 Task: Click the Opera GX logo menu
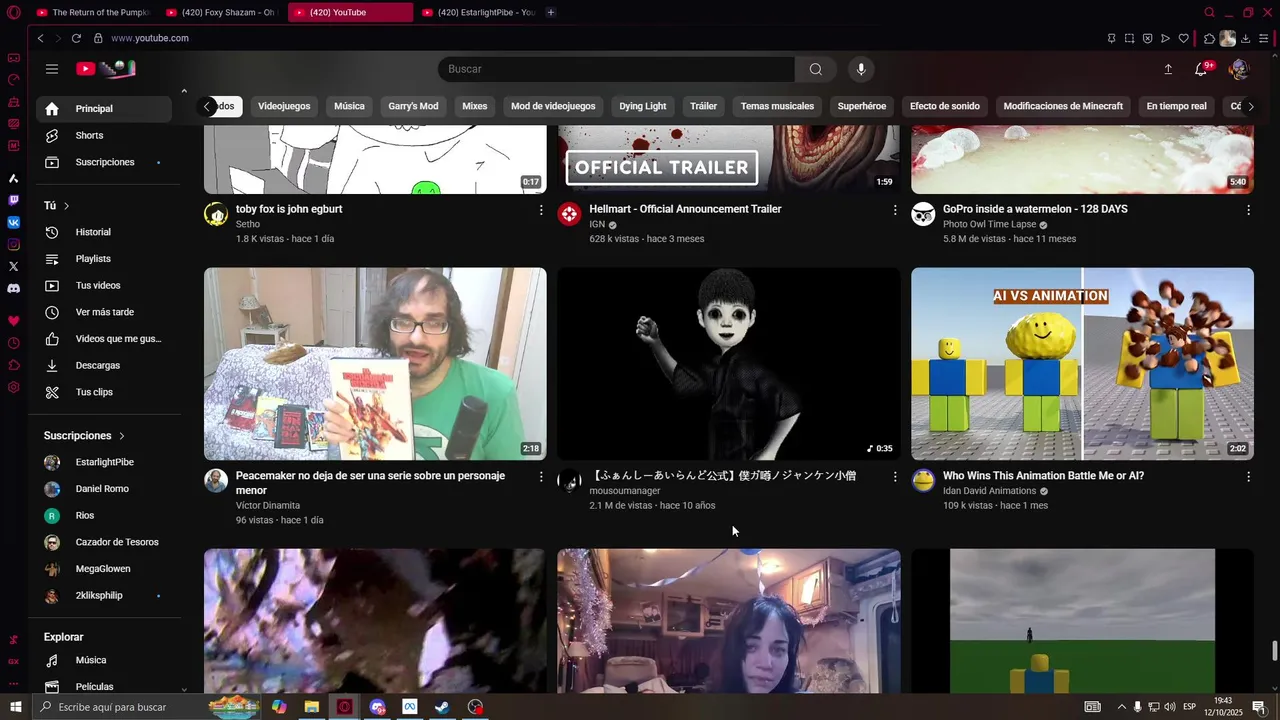(x=13, y=12)
